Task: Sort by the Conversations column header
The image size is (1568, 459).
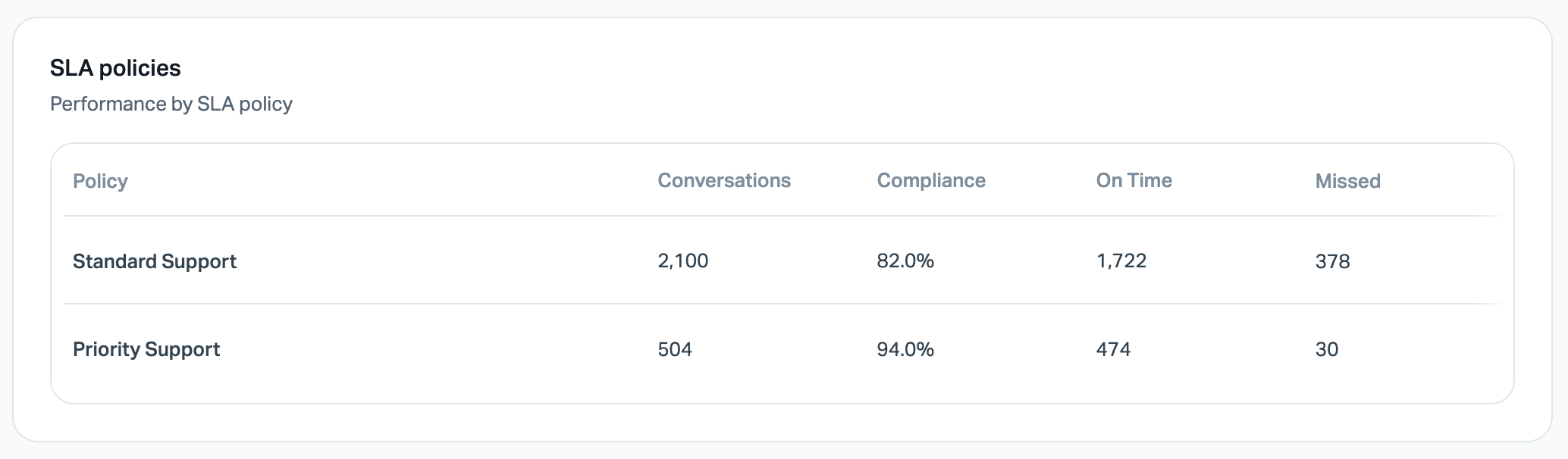Action: (723, 180)
